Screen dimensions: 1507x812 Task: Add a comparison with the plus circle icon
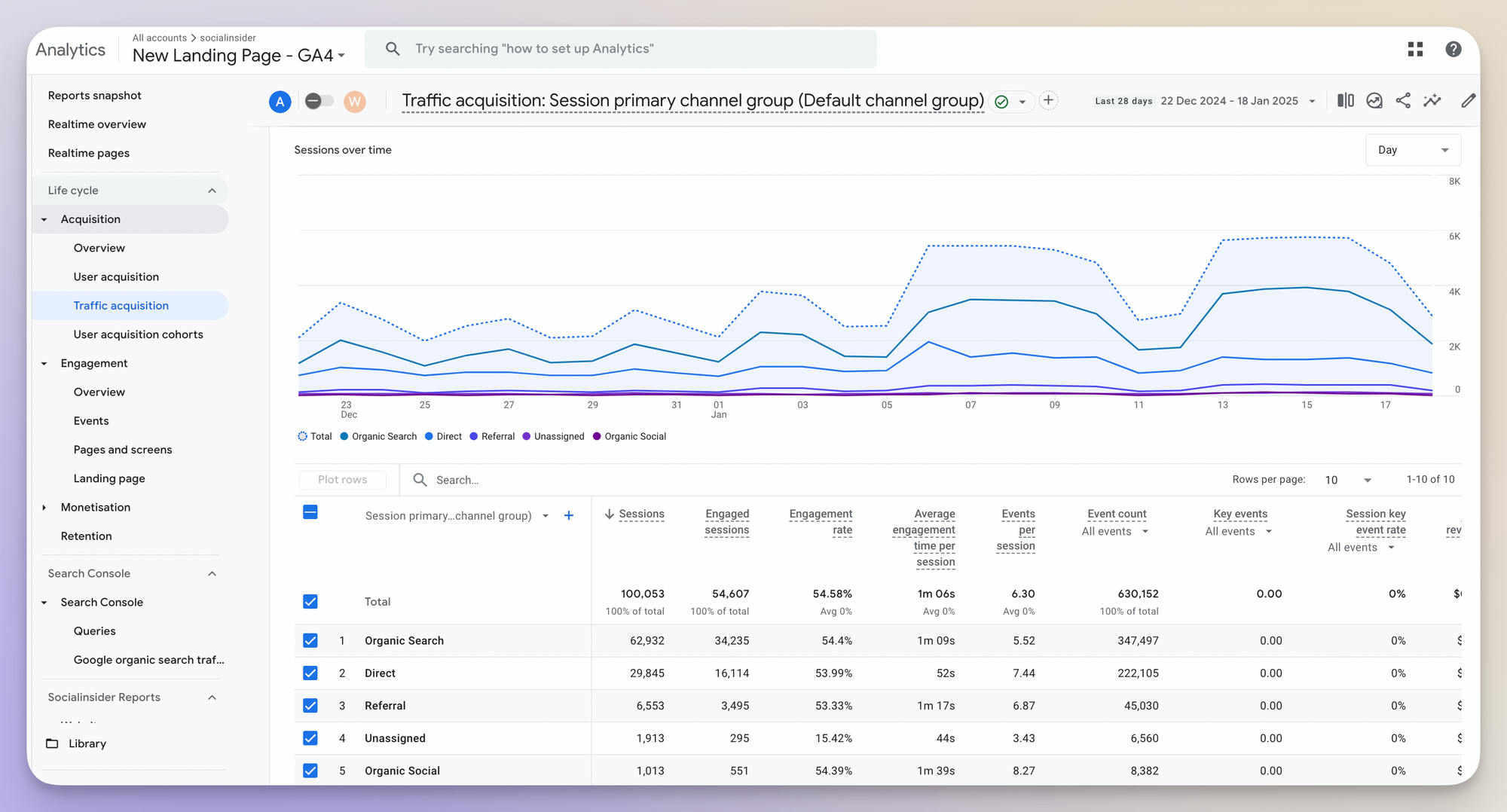pos(1048,101)
